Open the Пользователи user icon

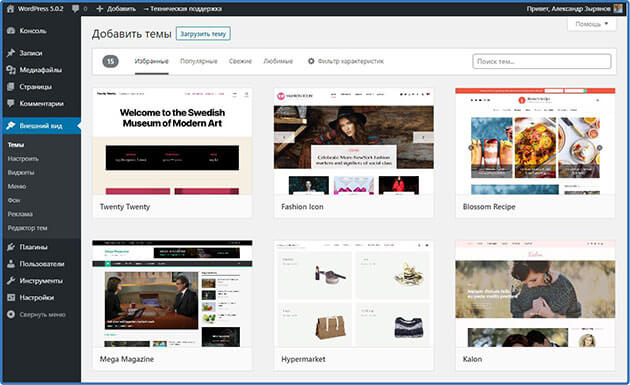point(11,264)
